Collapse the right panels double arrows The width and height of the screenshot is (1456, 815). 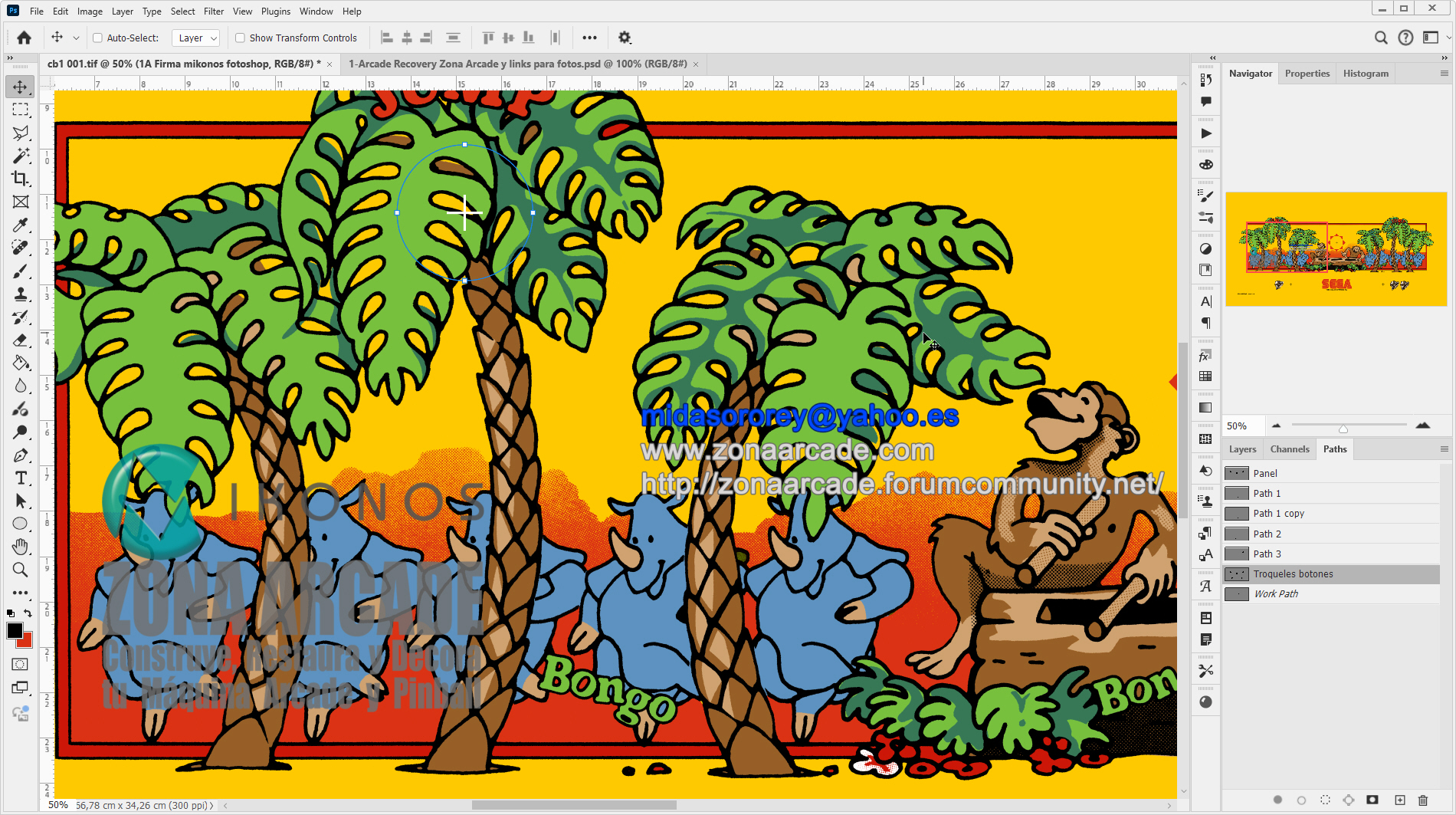pos(1445,58)
